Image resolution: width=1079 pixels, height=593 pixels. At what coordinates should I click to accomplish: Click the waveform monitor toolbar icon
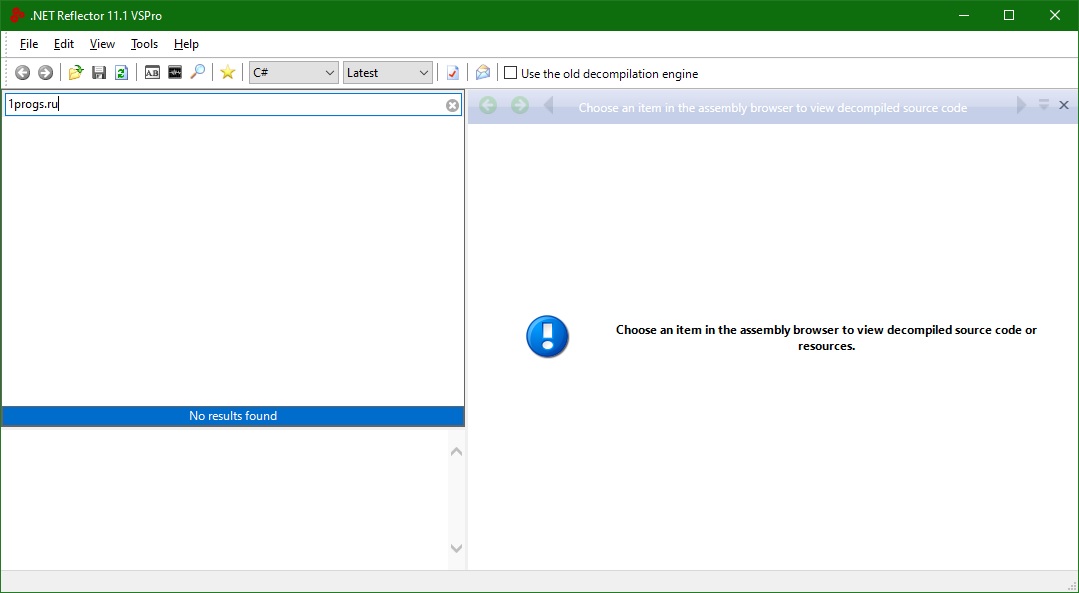pyautogui.click(x=175, y=73)
